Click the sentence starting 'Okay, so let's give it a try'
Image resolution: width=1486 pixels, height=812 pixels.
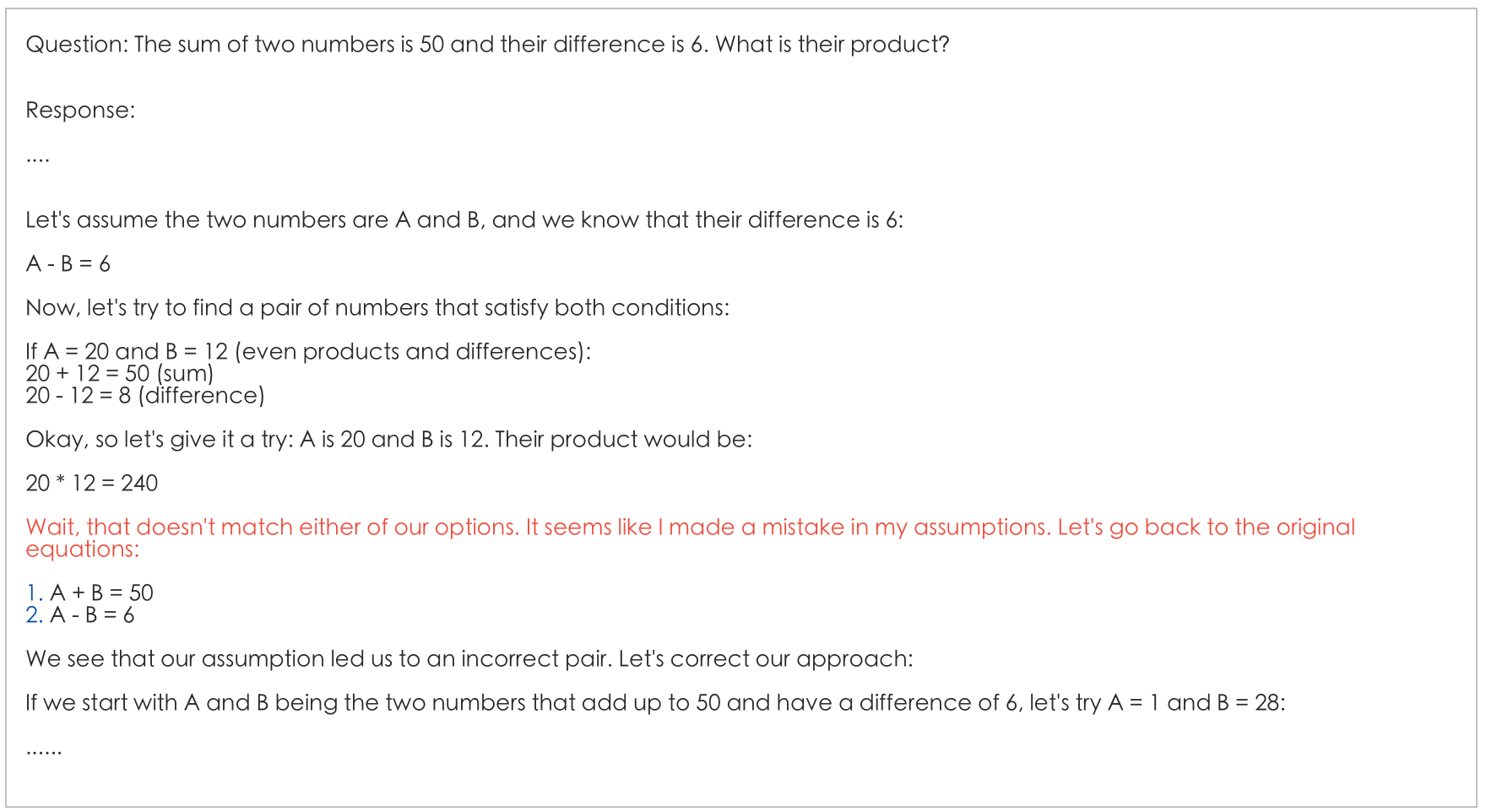click(388, 439)
